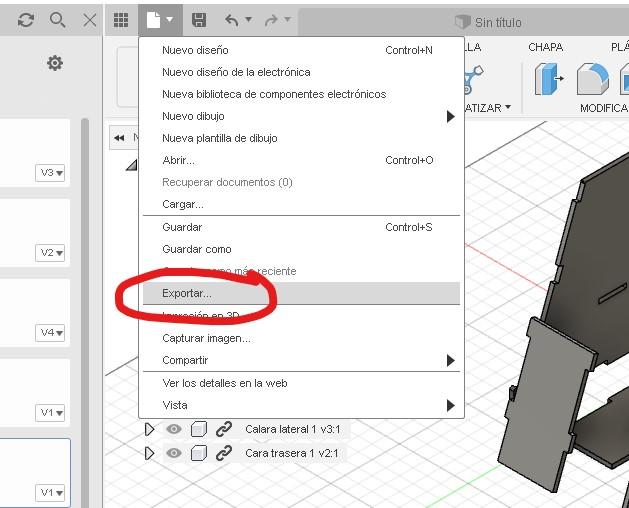Viewport: 629px width, 508px height.
Task: Collapse the browser with double-arrow icon
Action: (119, 138)
